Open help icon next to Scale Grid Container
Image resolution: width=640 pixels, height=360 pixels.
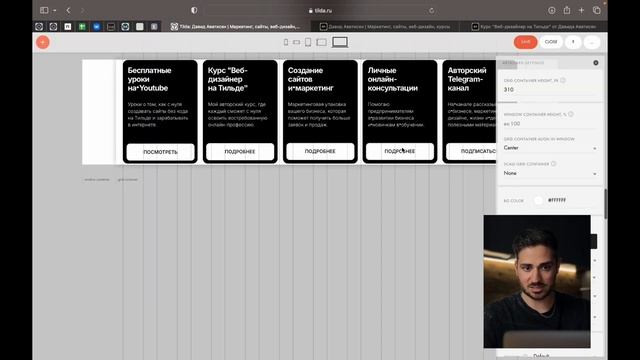553,164
